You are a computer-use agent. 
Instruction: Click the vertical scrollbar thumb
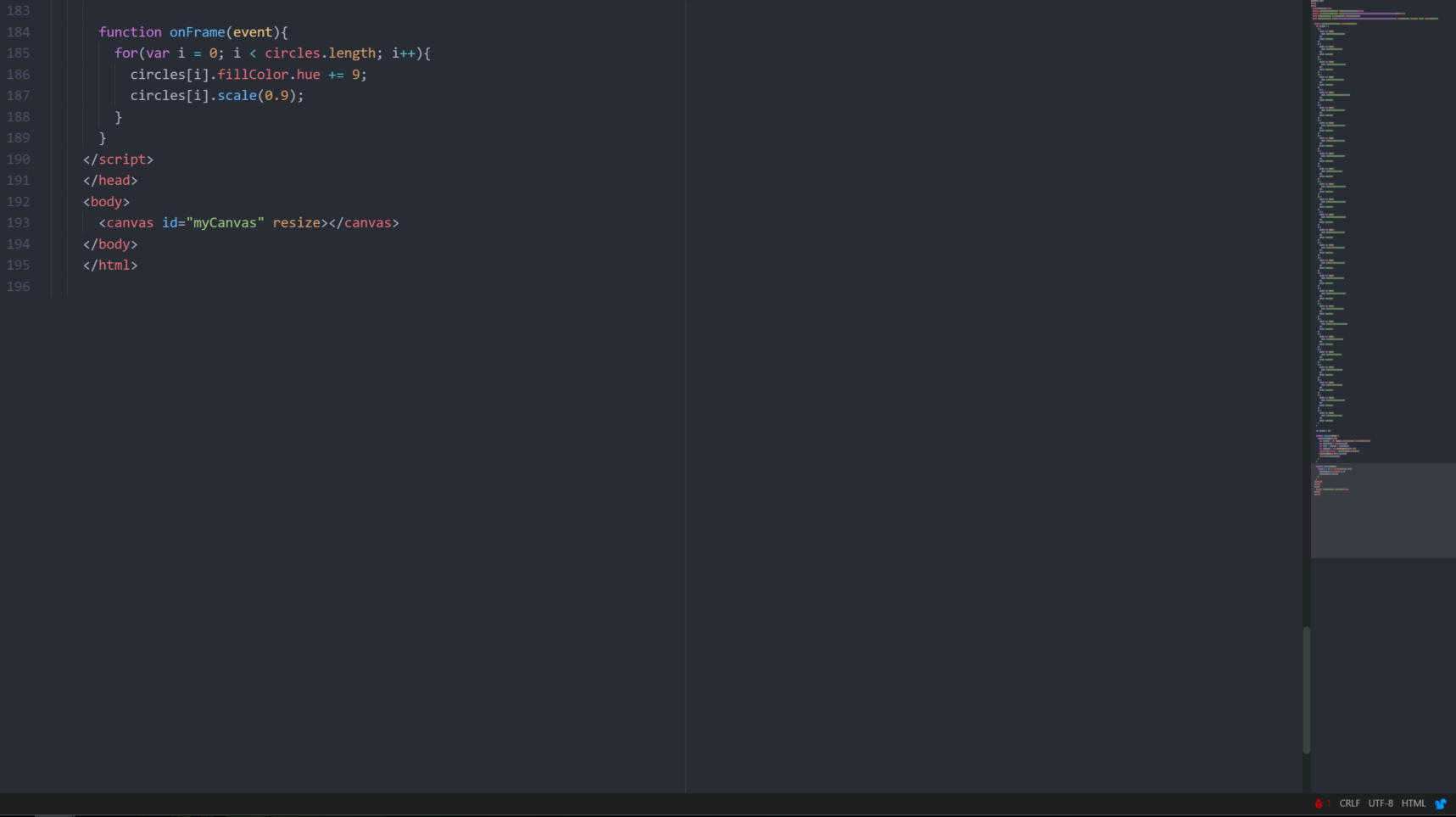(x=1306, y=689)
